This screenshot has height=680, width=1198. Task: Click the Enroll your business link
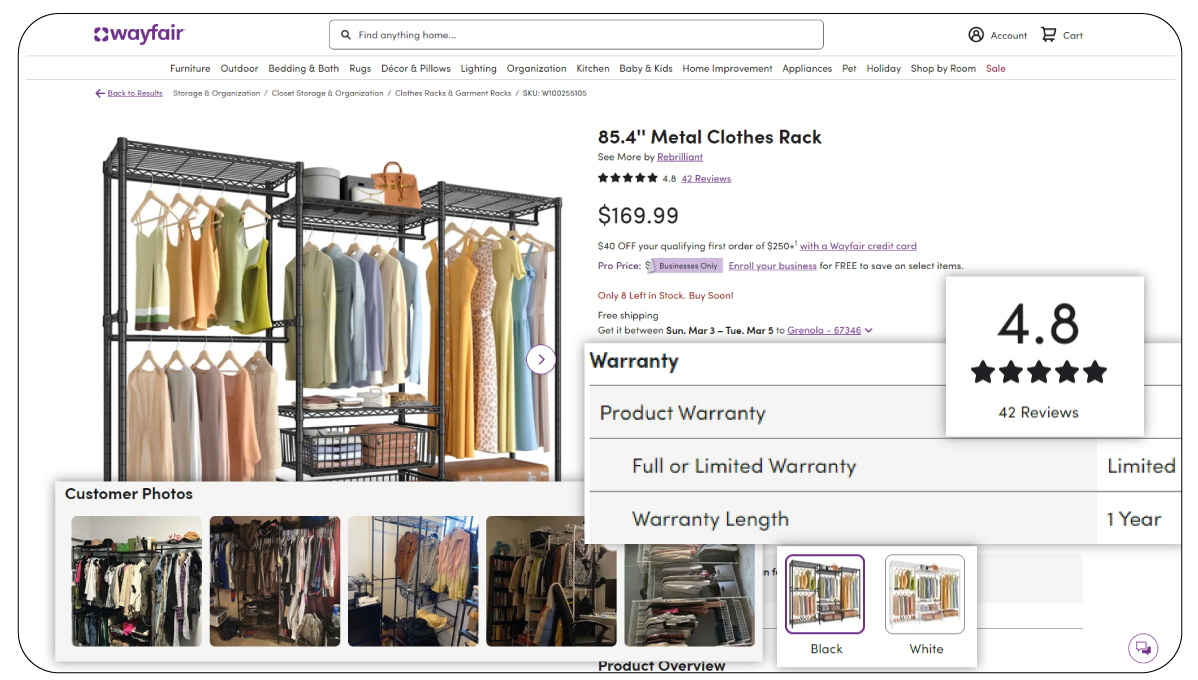pyautogui.click(x=772, y=266)
